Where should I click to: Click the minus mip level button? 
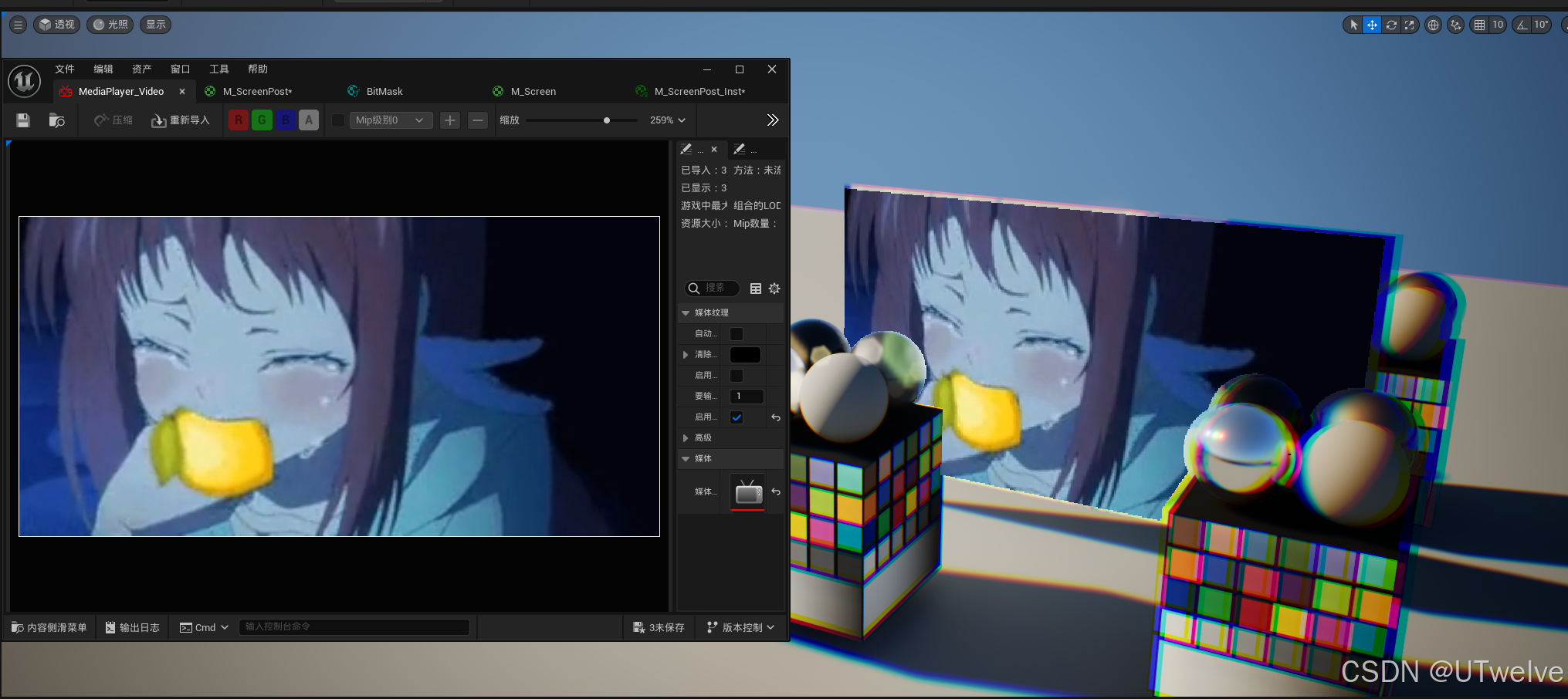click(478, 120)
